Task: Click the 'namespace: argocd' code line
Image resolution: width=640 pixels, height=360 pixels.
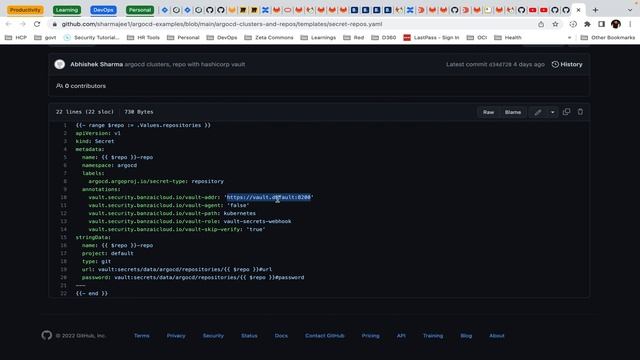Action: [109, 165]
